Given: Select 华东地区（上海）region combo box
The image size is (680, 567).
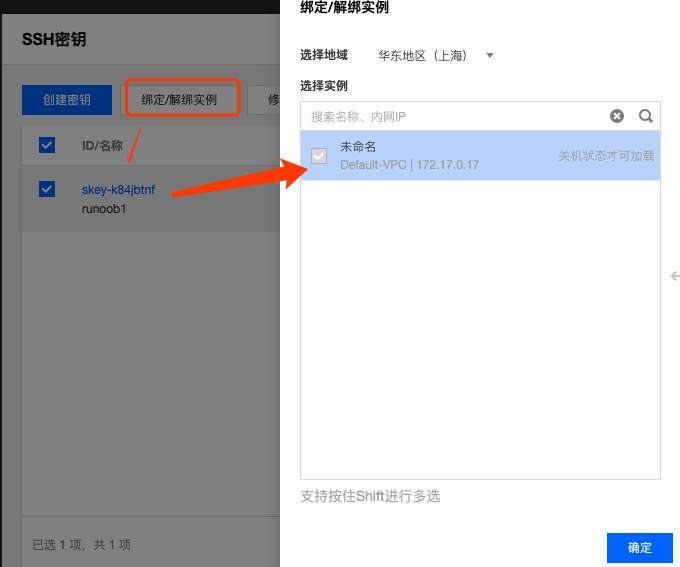Looking at the screenshot, I should 436,56.
